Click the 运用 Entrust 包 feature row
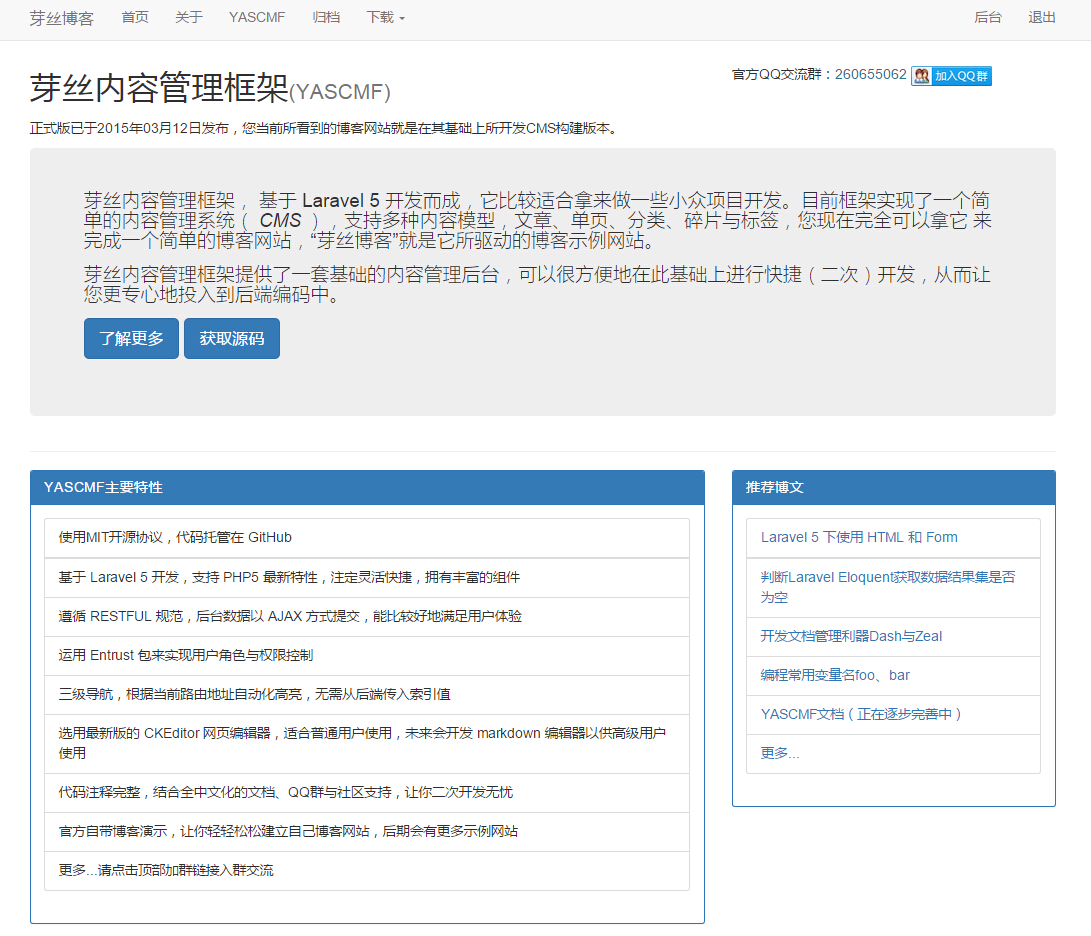The image size is (1091, 936). point(367,656)
